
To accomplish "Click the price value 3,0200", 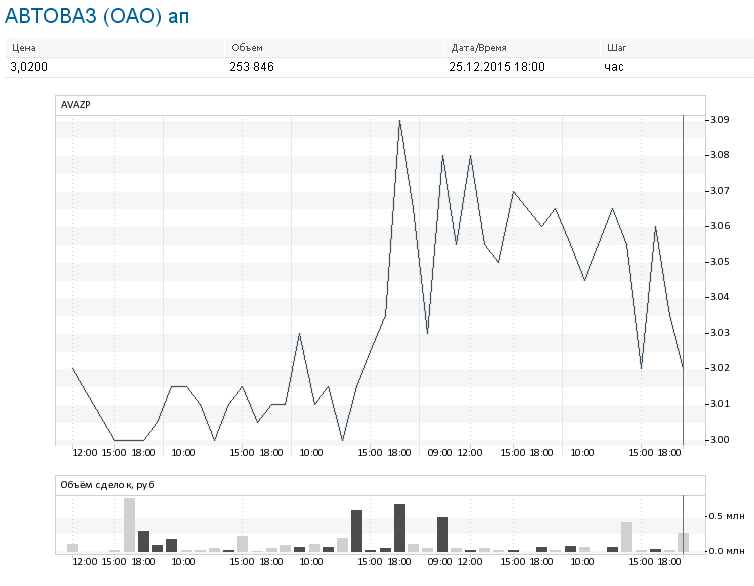I will point(29,67).
